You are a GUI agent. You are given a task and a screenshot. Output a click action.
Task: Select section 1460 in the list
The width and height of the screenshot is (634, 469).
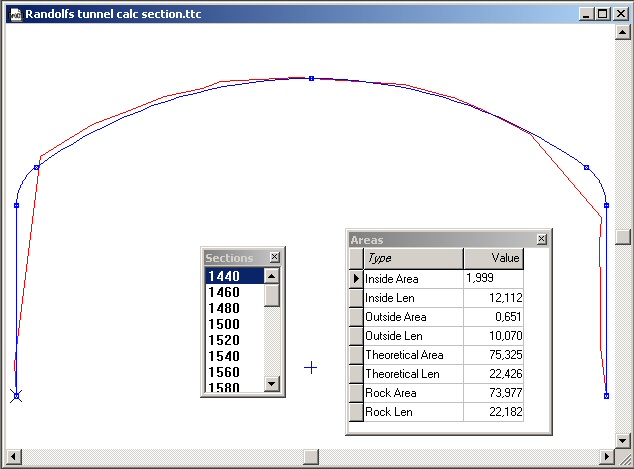pos(233,292)
